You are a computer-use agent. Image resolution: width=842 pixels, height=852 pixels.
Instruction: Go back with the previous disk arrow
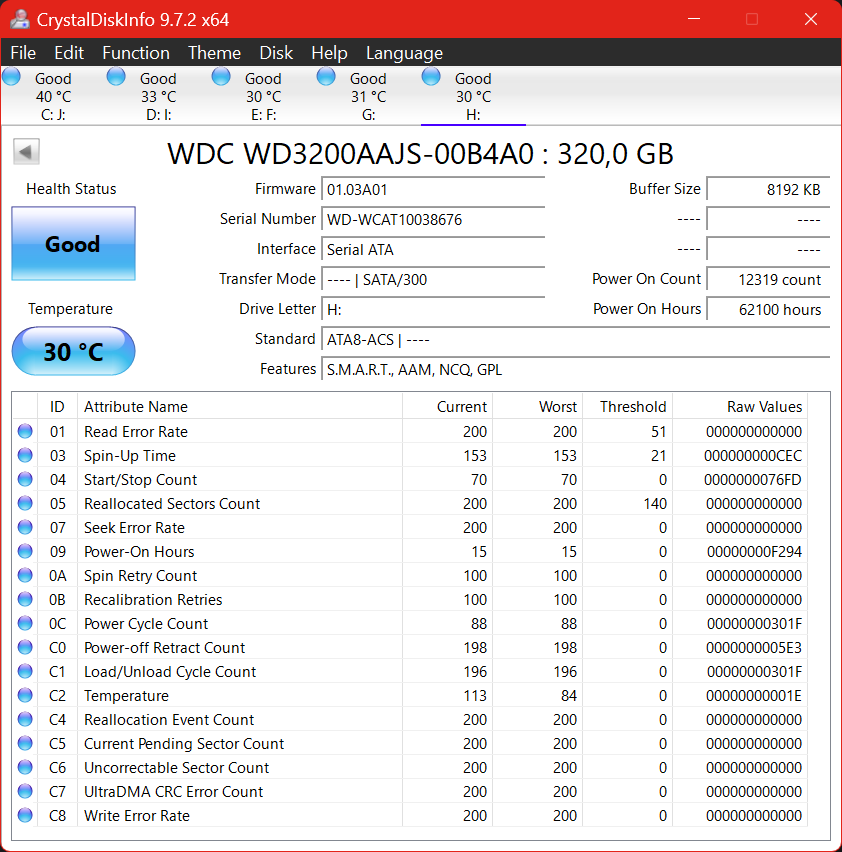(x=26, y=152)
